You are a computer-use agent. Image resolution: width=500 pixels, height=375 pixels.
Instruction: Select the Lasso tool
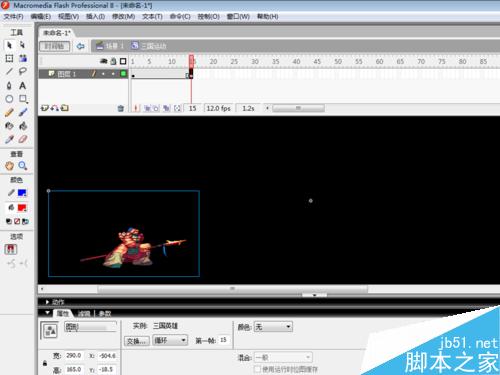[23, 71]
